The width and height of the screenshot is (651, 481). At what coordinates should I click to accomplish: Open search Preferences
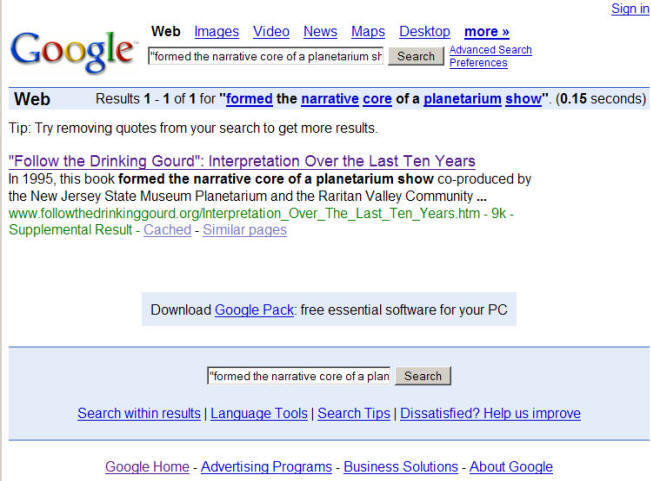(x=478, y=63)
